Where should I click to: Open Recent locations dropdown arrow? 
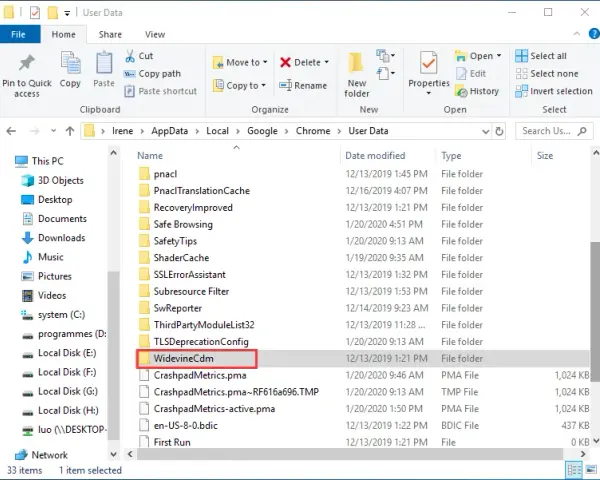54,131
